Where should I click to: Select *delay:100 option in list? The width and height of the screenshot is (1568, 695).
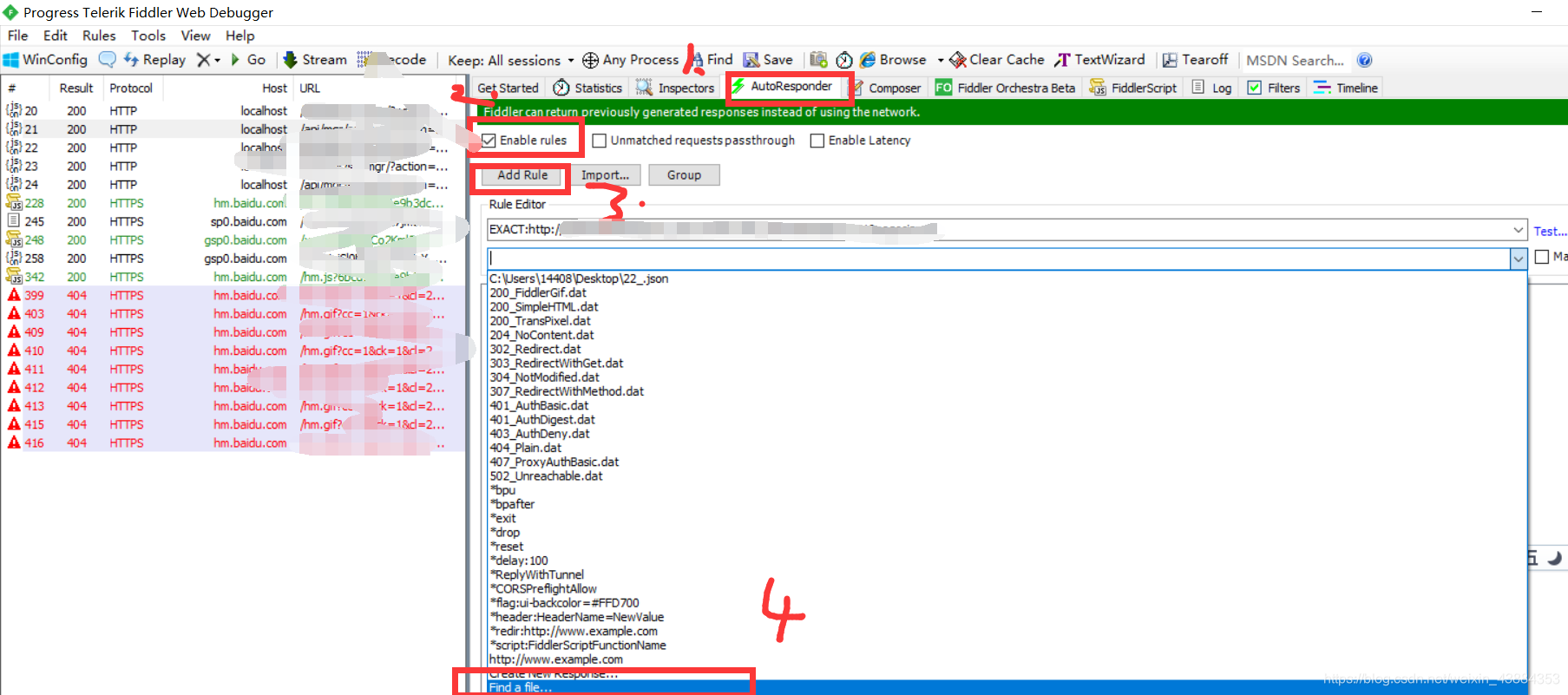click(x=519, y=561)
